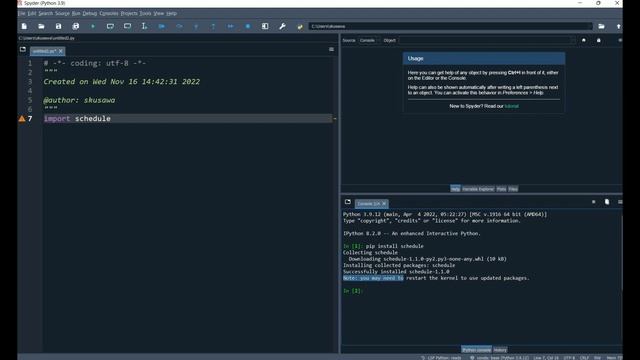The image size is (640, 360).
Task: Remove all variables icon in console
Action: click(x=607, y=202)
